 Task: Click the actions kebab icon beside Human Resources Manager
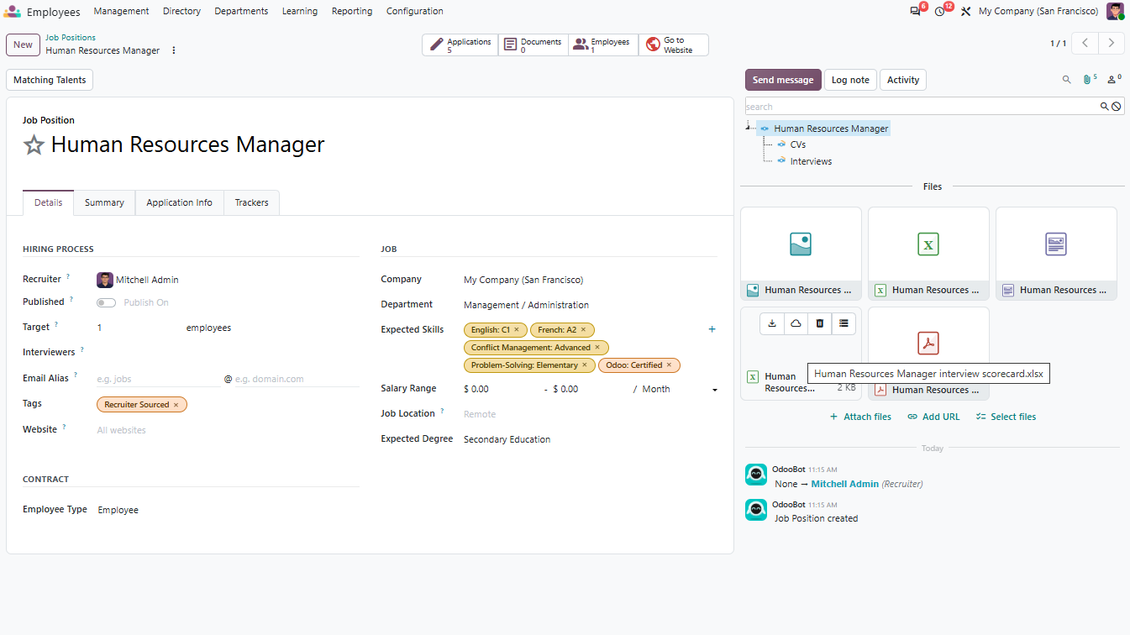(x=174, y=50)
